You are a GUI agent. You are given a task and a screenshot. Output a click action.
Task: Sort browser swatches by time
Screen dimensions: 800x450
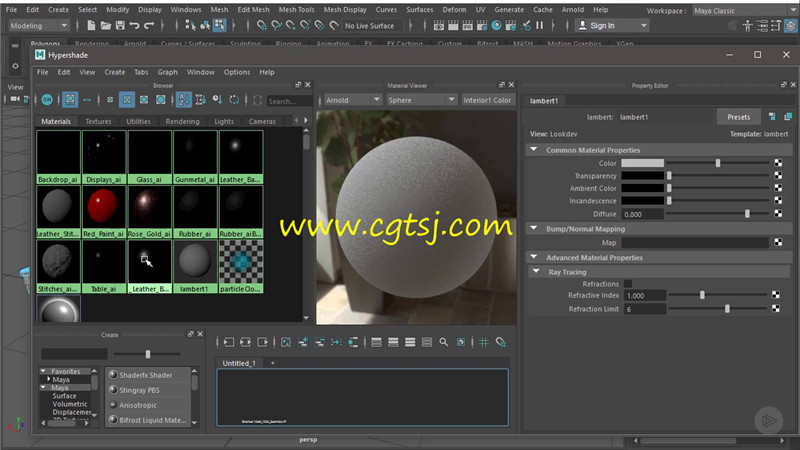[217, 100]
